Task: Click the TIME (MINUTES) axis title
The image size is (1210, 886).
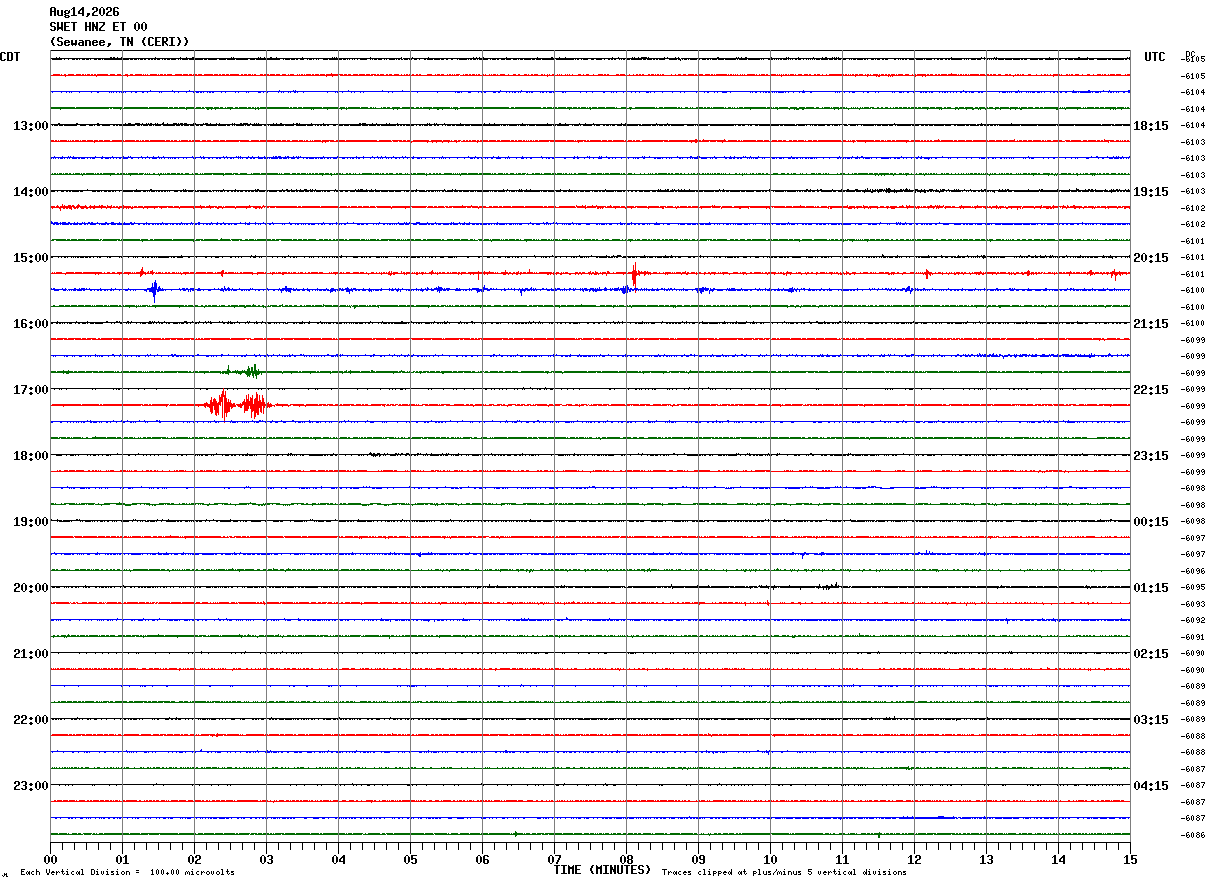Action: coord(602,870)
